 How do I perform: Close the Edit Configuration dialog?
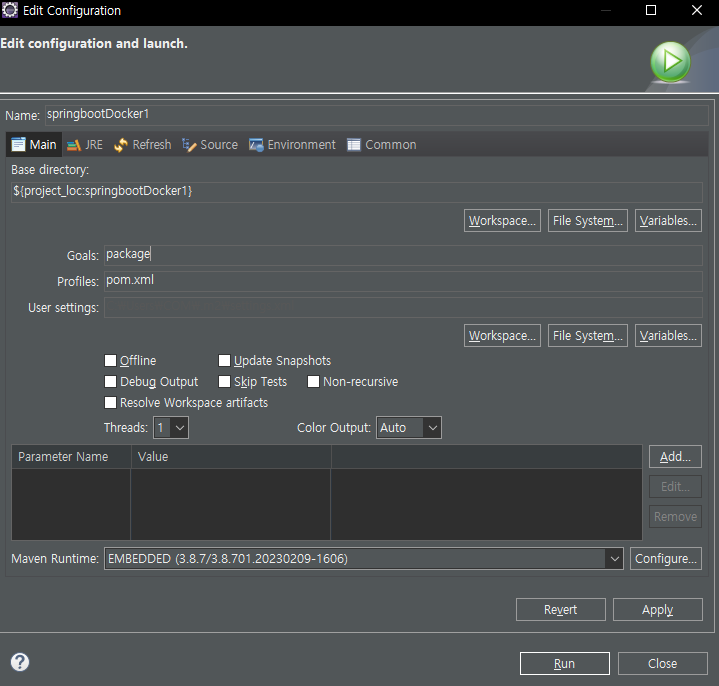click(663, 664)
